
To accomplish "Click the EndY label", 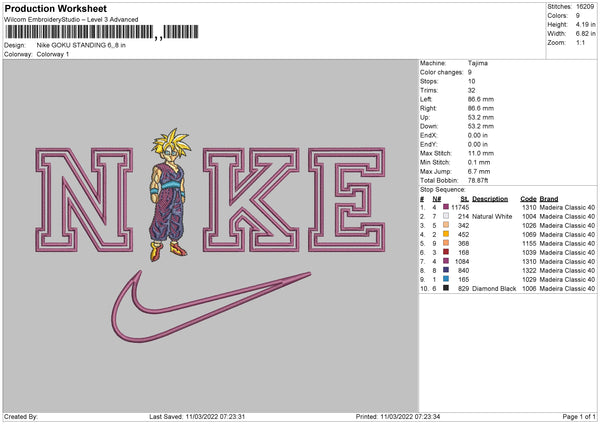I will 429,144.
